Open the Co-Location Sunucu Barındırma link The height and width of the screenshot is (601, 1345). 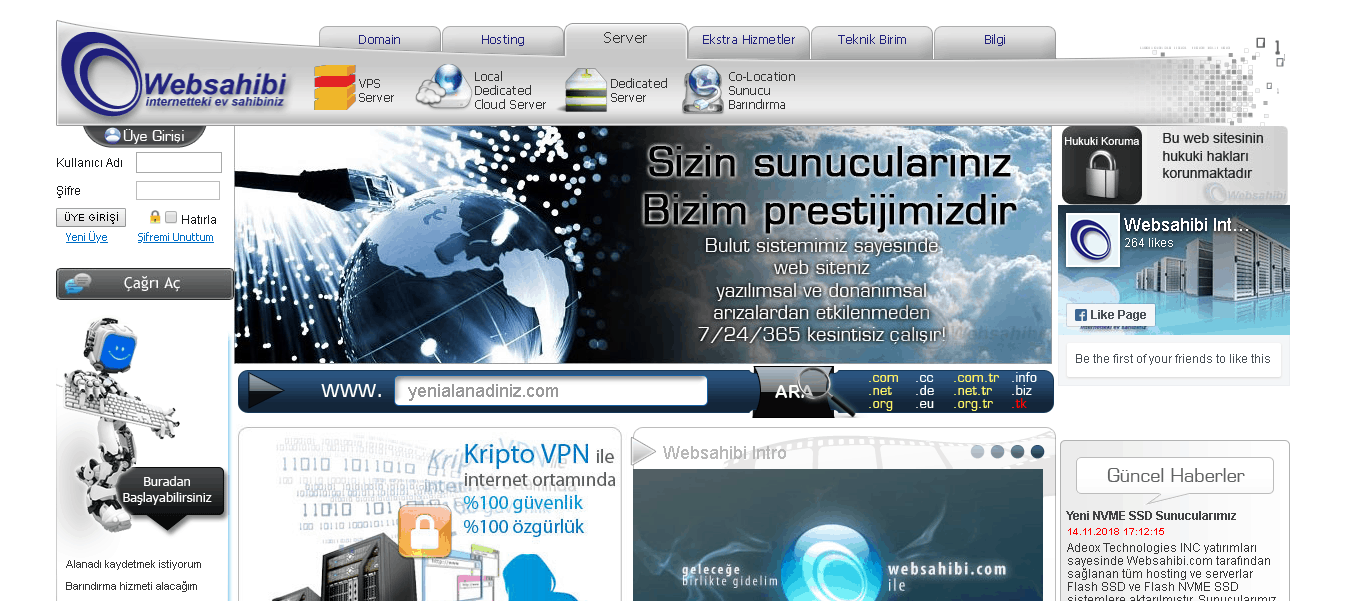tap(761, 91)
